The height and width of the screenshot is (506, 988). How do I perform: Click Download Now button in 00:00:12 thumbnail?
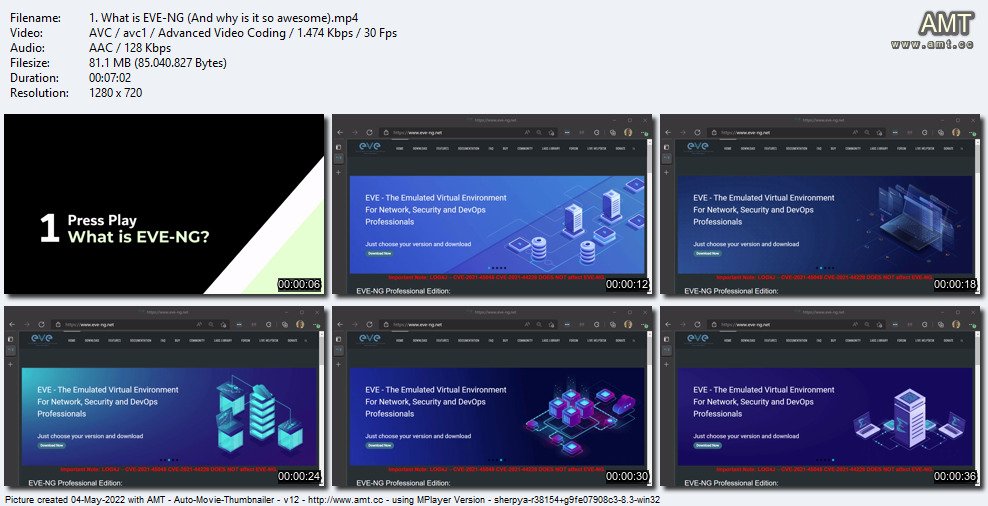tap(379, 253)
